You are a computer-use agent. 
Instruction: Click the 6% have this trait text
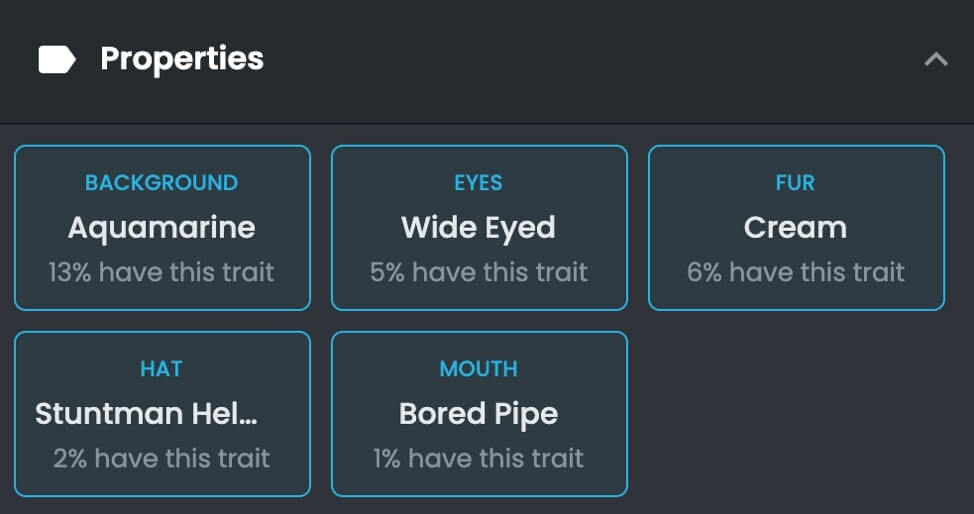[795, 272]
